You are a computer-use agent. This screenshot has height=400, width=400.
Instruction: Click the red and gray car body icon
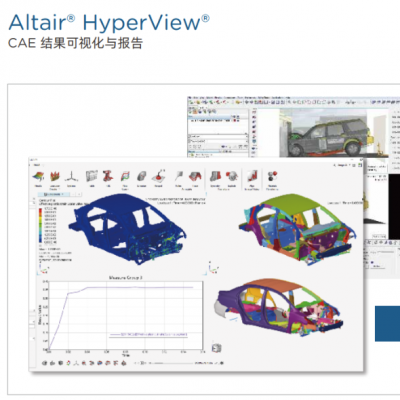click(195, 176)
